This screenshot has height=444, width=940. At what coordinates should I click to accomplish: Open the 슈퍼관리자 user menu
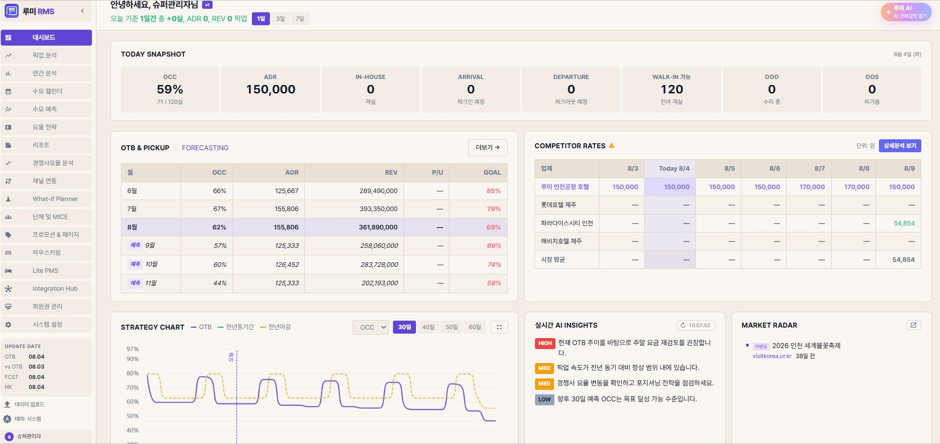[46, 437]
